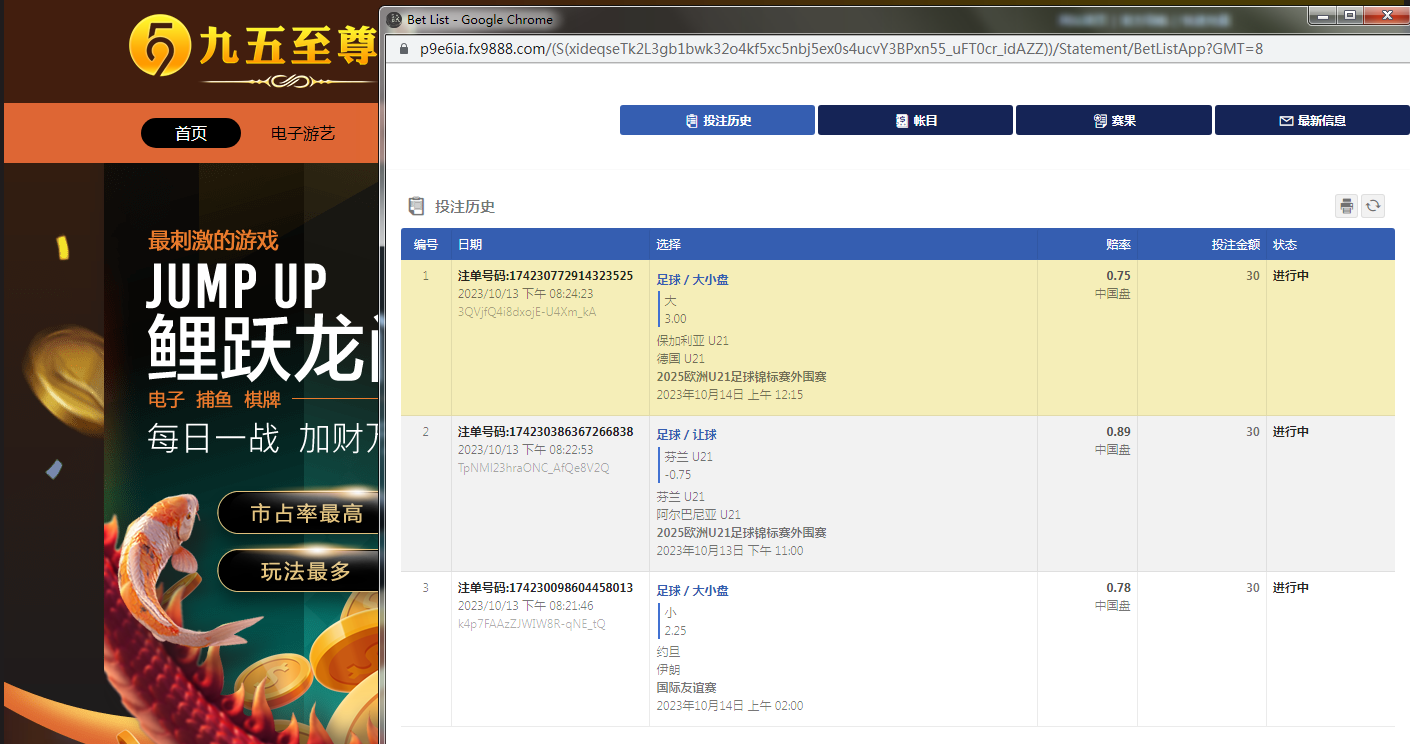
Task: Click the 编号 column header
Action: coord(426,244)
